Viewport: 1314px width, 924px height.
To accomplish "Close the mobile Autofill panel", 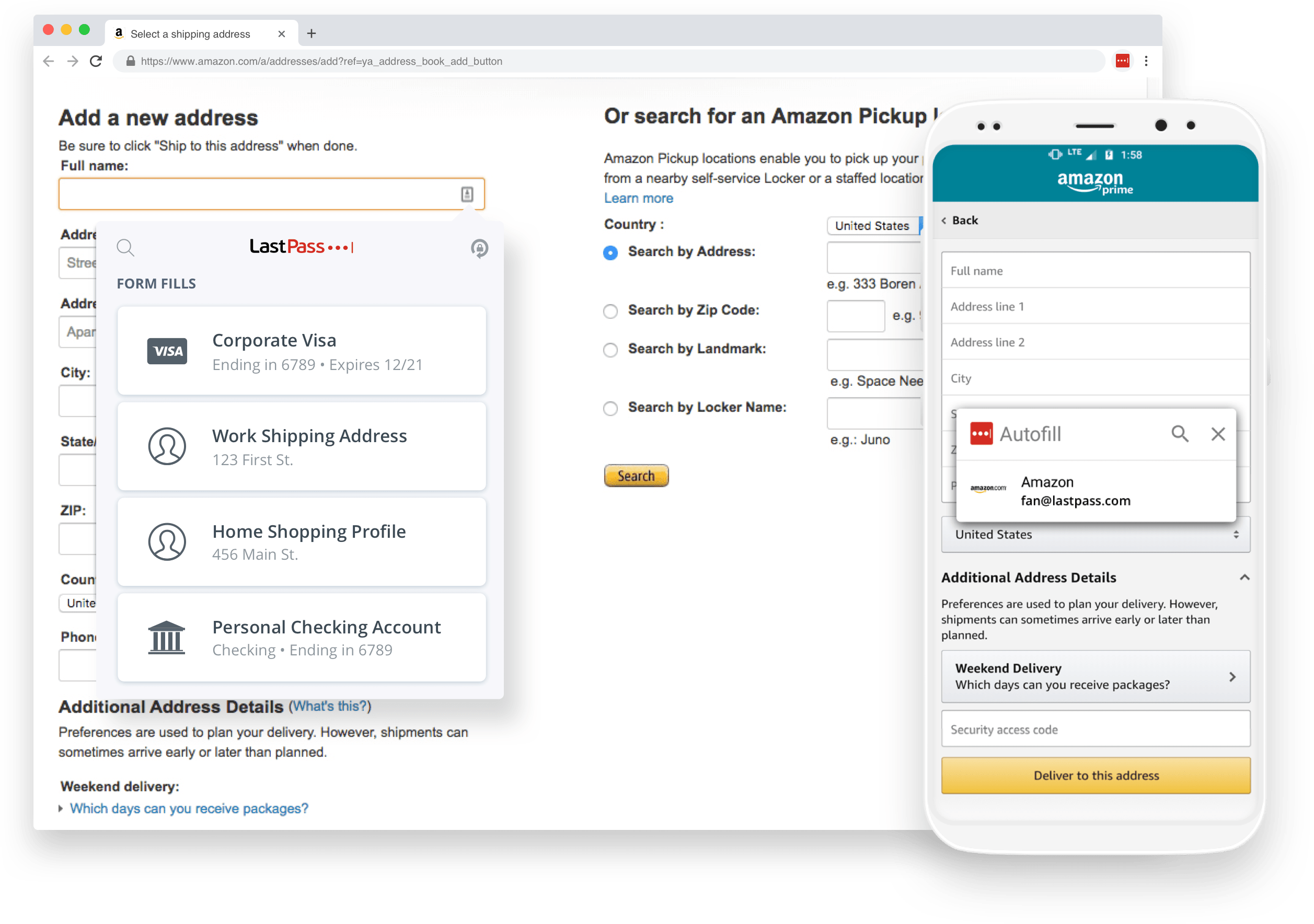I will [1218, 434].
